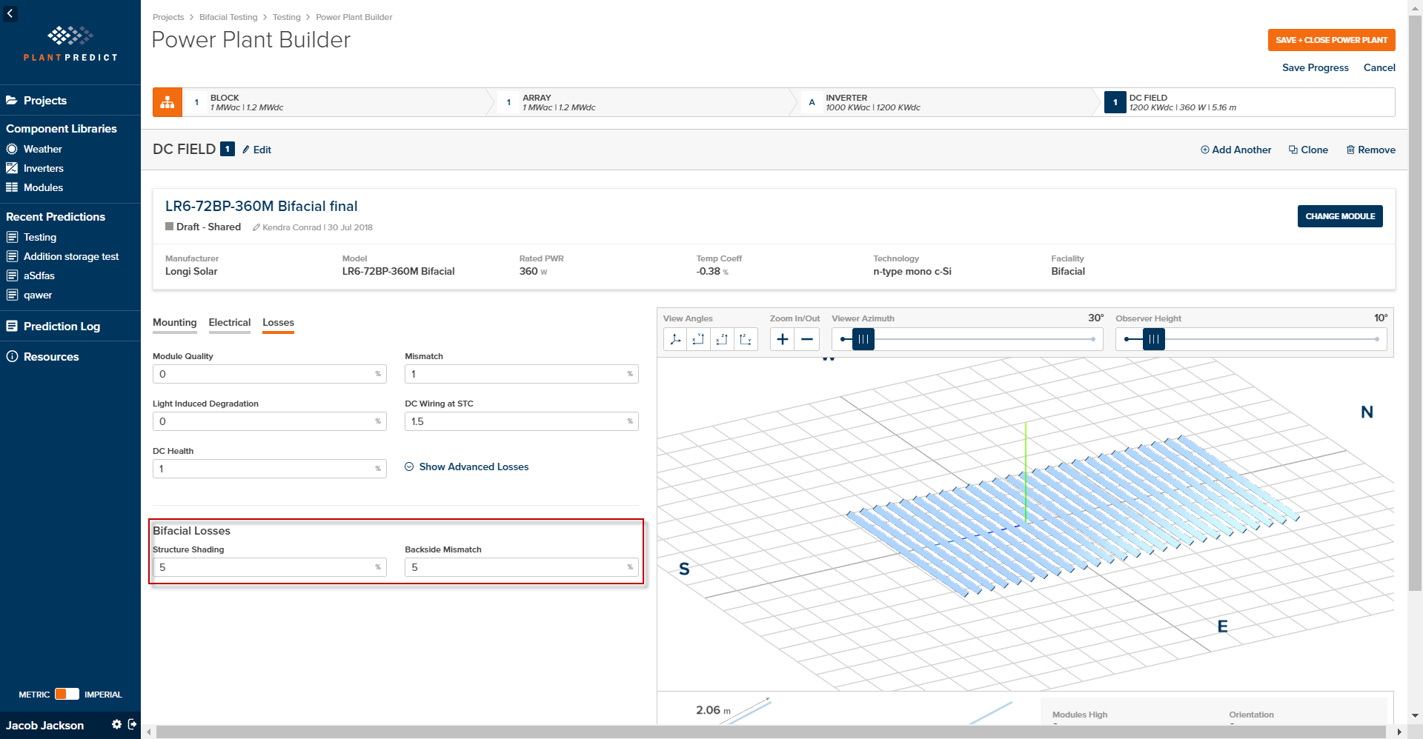Select the XY plane view angle icon
Image resolution: width=1423 pixels, height=739 pixels.
pos(698,339)
